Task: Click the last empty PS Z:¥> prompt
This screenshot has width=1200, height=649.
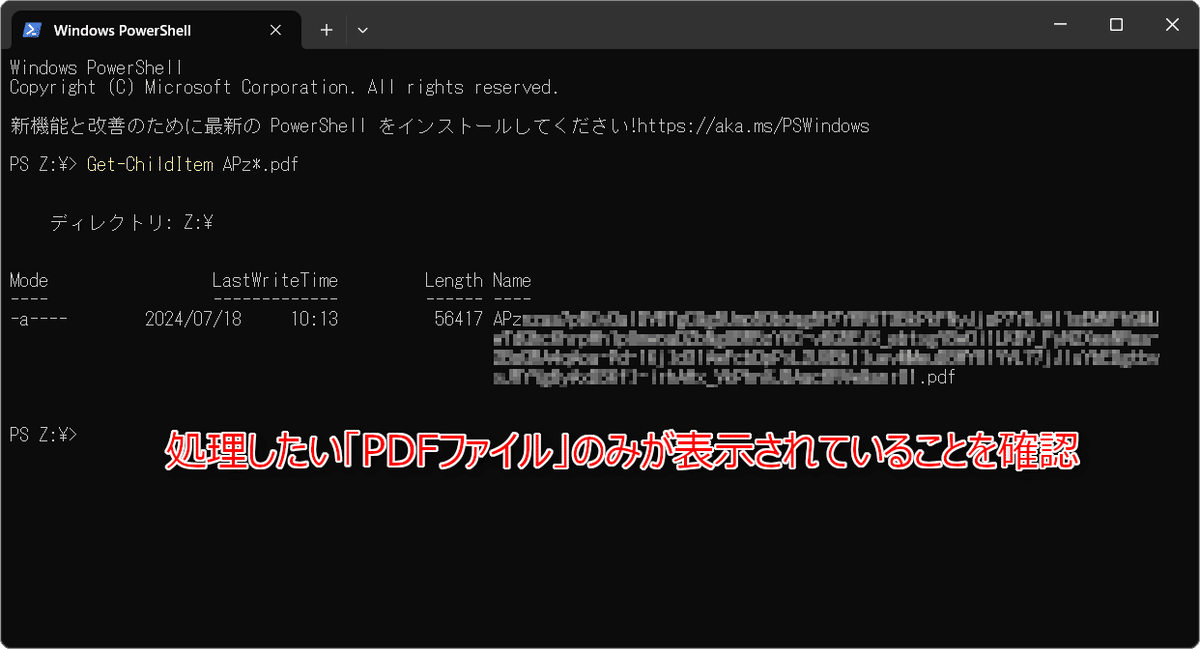Action: coord(43,434)
